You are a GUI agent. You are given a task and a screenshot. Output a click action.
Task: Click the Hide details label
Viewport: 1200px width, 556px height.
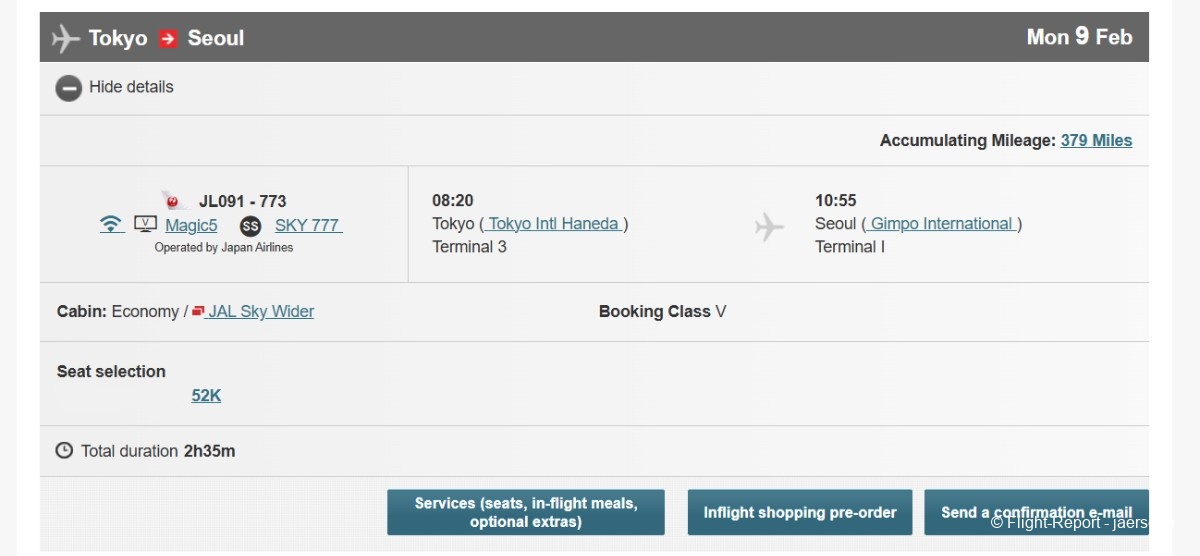[x=131, y=87]
